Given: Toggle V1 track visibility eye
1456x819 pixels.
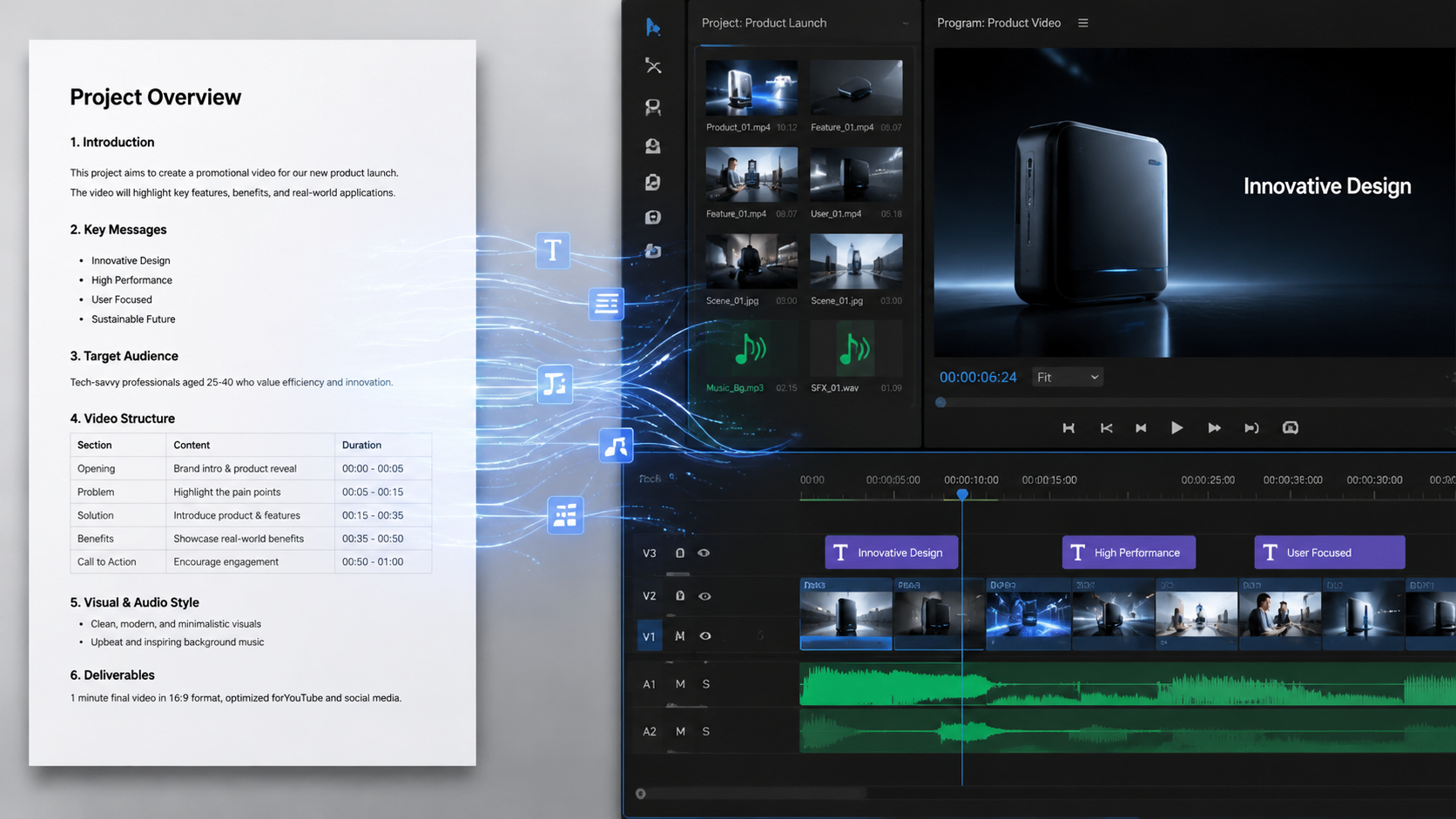Looking at the screenshot, I should 705,636.
